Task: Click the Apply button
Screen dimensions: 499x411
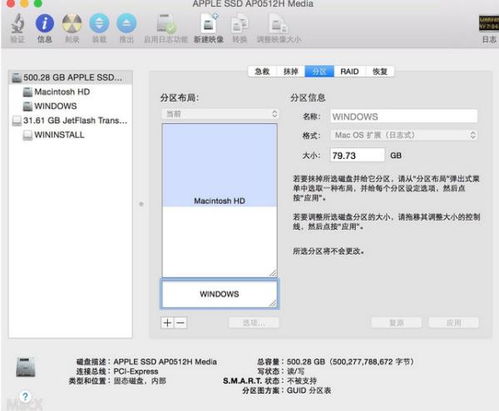Action: click(454, 322)
